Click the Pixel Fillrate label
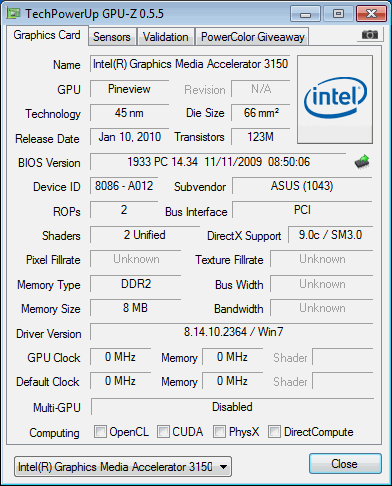The width and height of the screenshot is (392, 486). pos(53,260)
